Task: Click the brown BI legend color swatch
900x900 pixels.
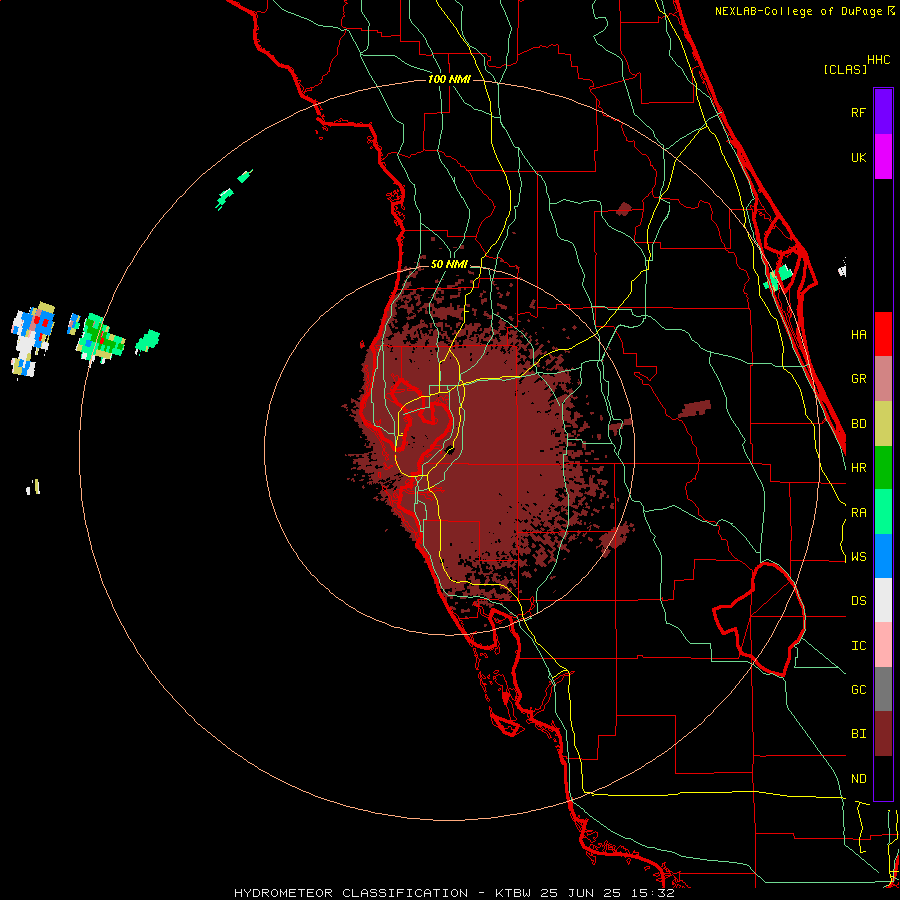Action: click(883, 734)
